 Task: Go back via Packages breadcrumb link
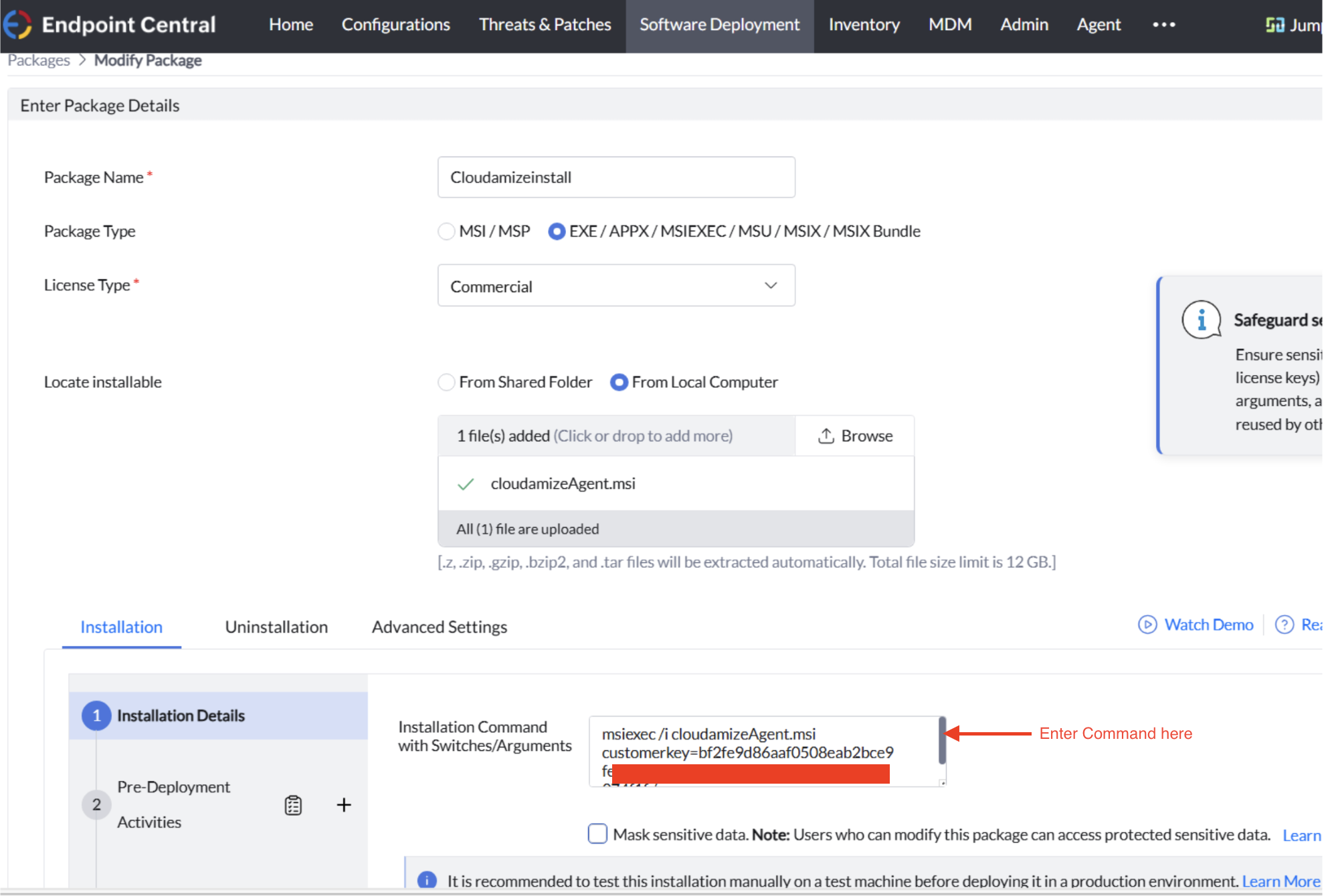[39, 60]
